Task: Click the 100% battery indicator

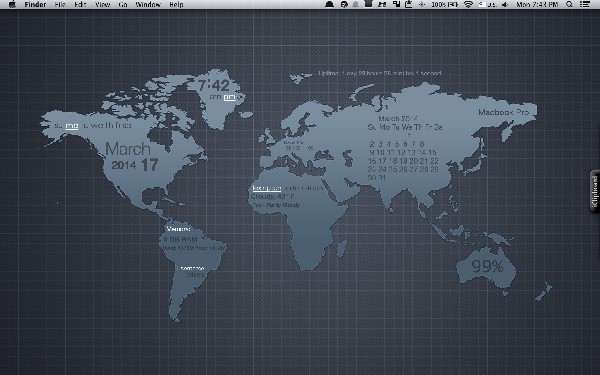Action: click(x=445, y=5)
